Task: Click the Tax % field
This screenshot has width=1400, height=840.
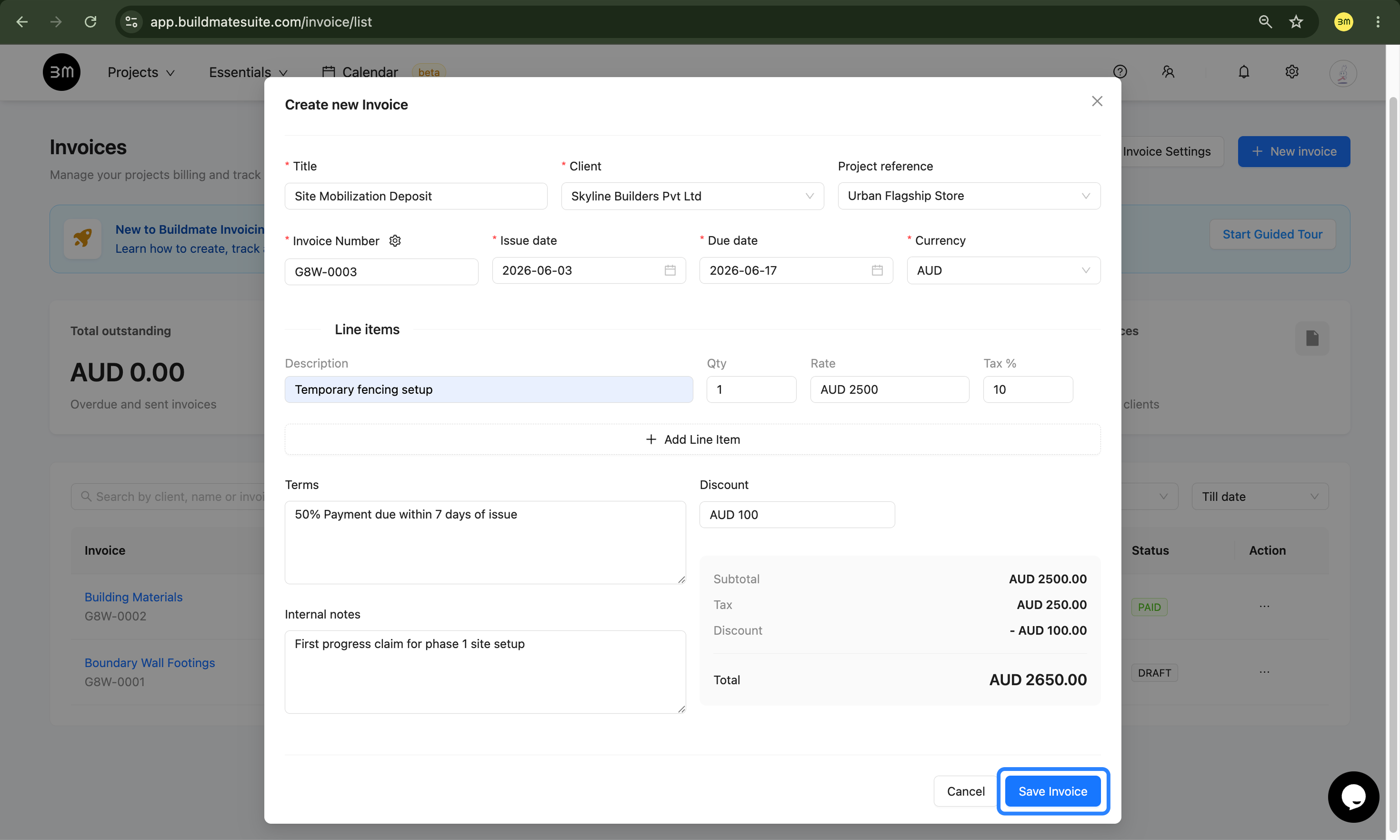Action: 1028,390
